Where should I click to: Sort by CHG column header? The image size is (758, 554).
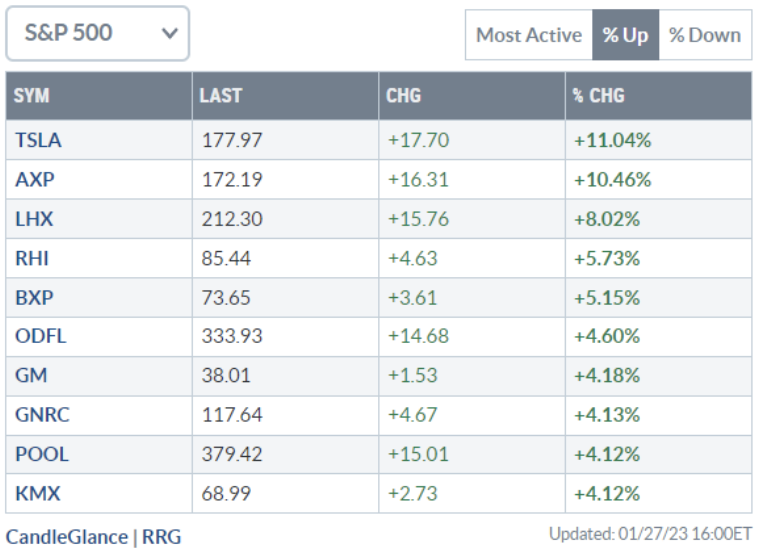(x=403, y=96)
